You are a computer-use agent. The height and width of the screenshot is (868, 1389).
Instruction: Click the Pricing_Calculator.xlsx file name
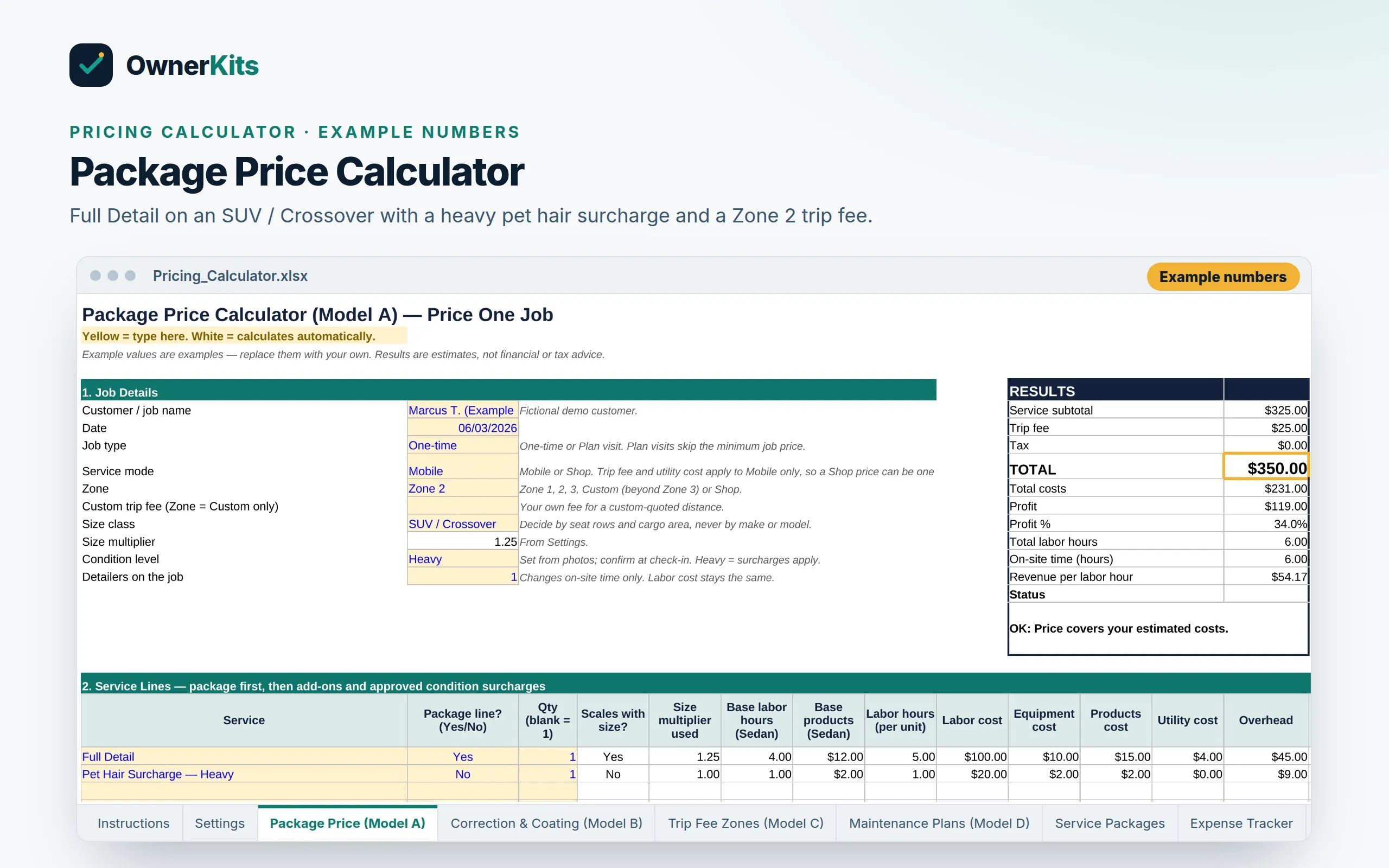230,276
